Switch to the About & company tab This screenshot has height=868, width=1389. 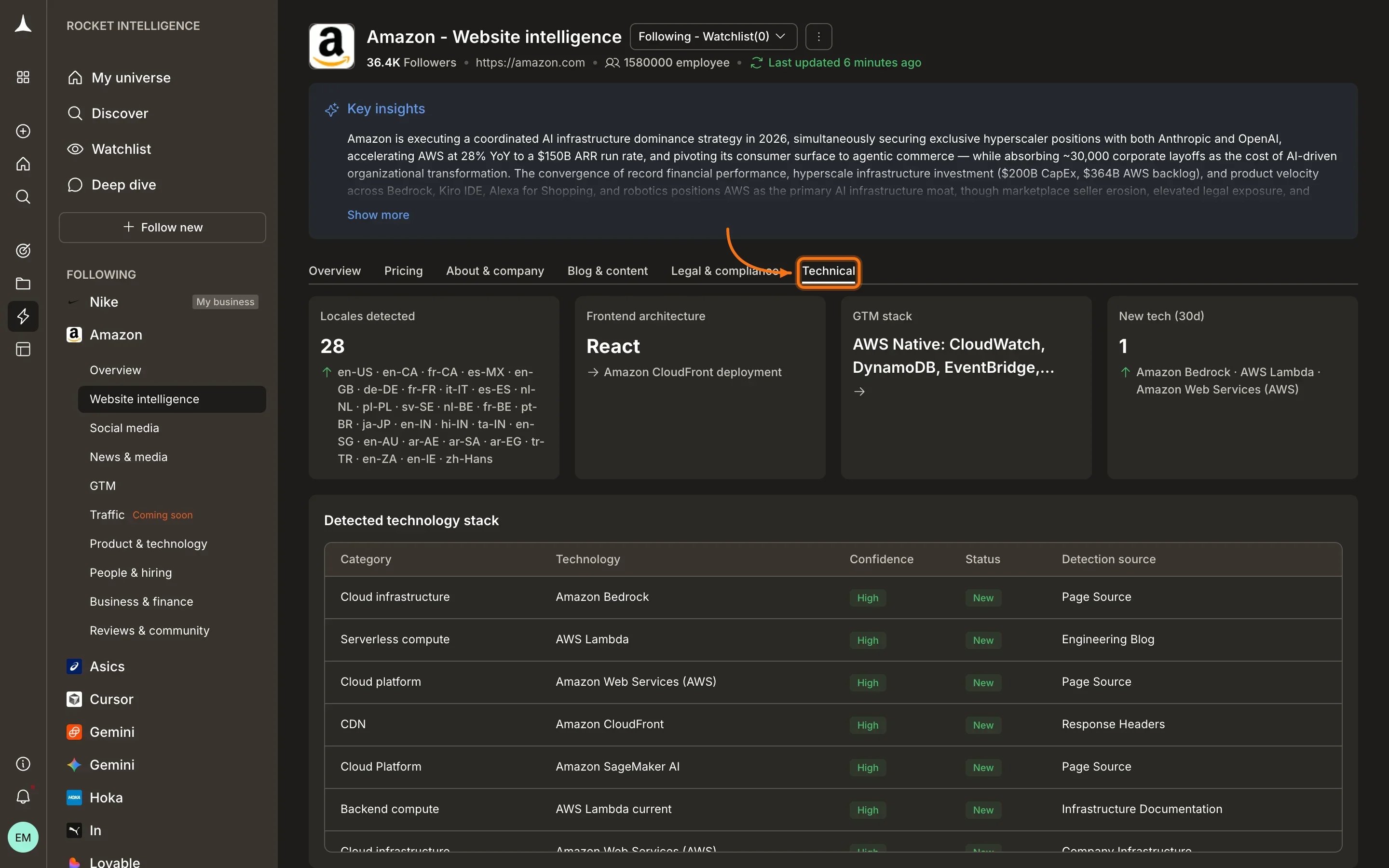pyautogui.click(x=495, y=271)
